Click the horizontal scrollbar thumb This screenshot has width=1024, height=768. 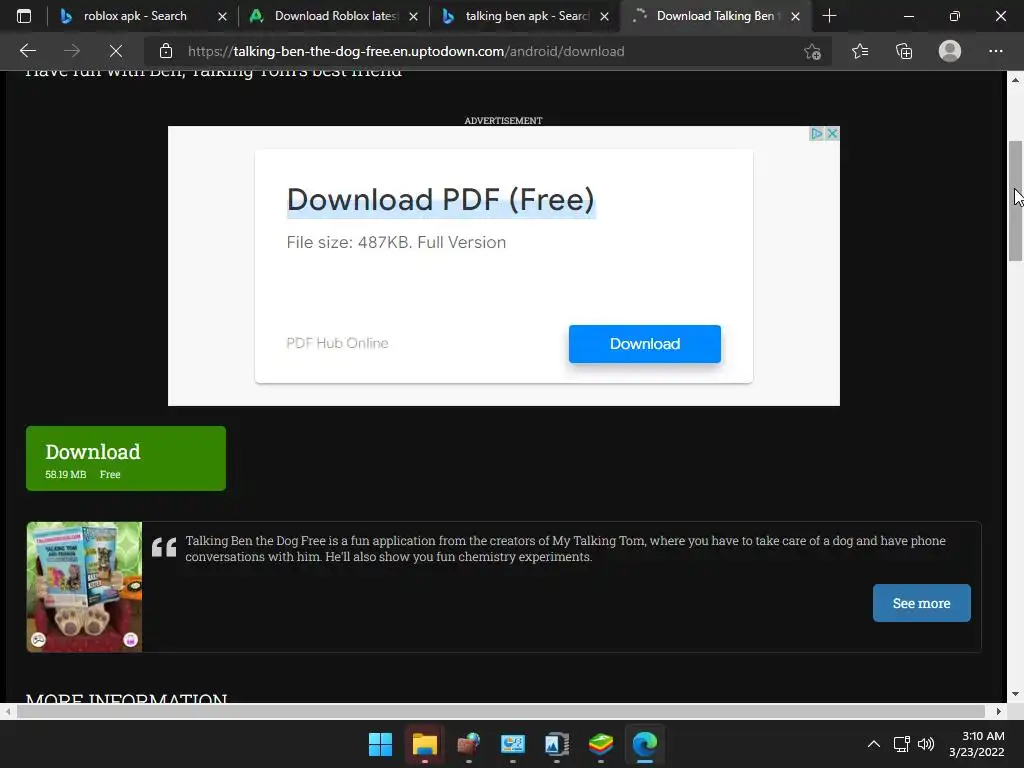click(x=501, y=711)
